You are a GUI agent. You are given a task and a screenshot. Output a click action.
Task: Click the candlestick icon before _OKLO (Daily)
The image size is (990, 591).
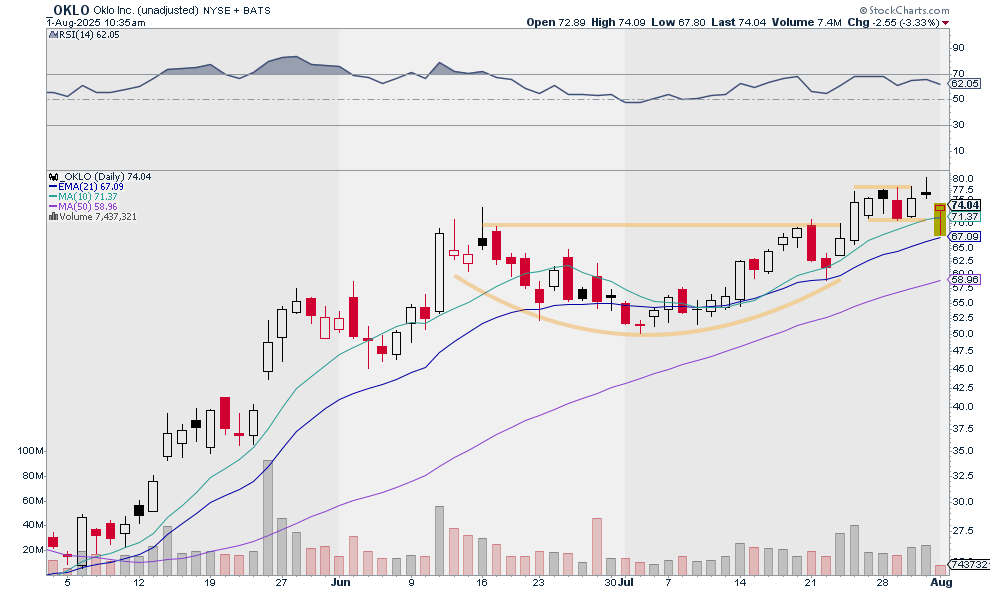coord(53,177)
